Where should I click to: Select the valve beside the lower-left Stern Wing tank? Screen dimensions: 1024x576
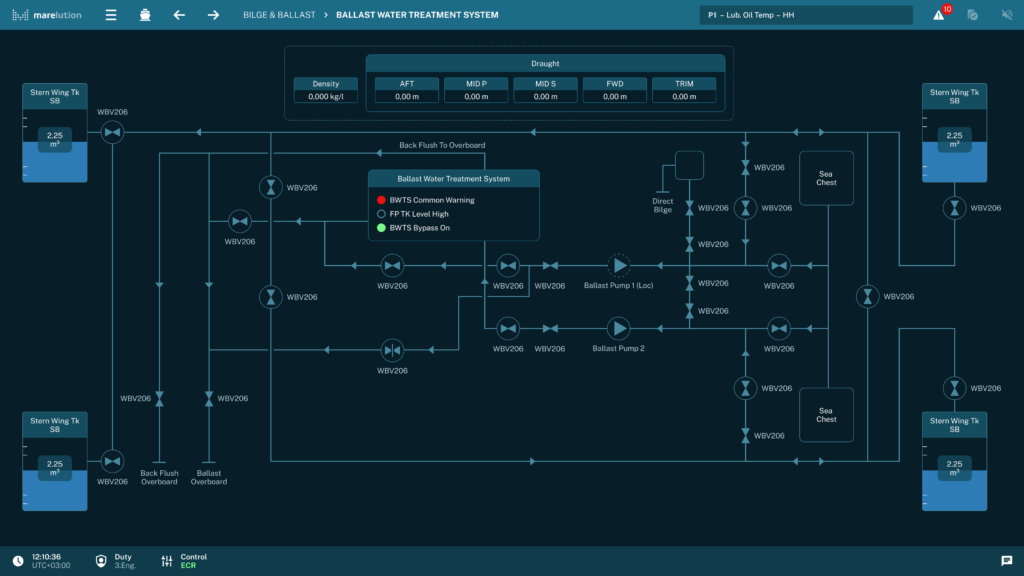click(x=112, y=461)
